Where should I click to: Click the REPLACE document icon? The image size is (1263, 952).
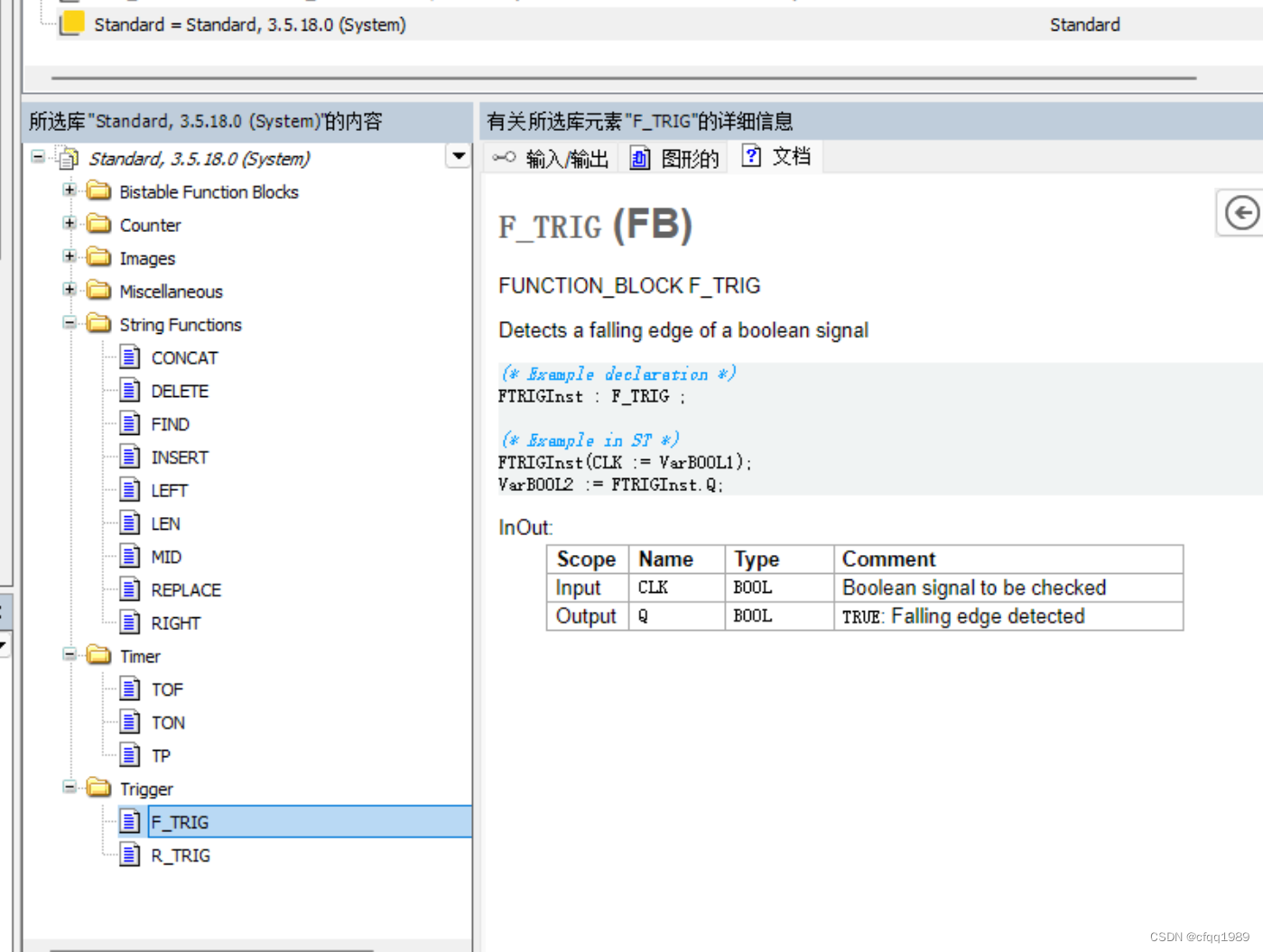coord(130,590)
